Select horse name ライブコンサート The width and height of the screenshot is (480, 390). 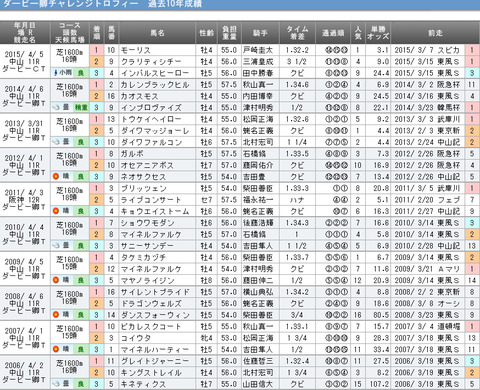tap(151, 200)
